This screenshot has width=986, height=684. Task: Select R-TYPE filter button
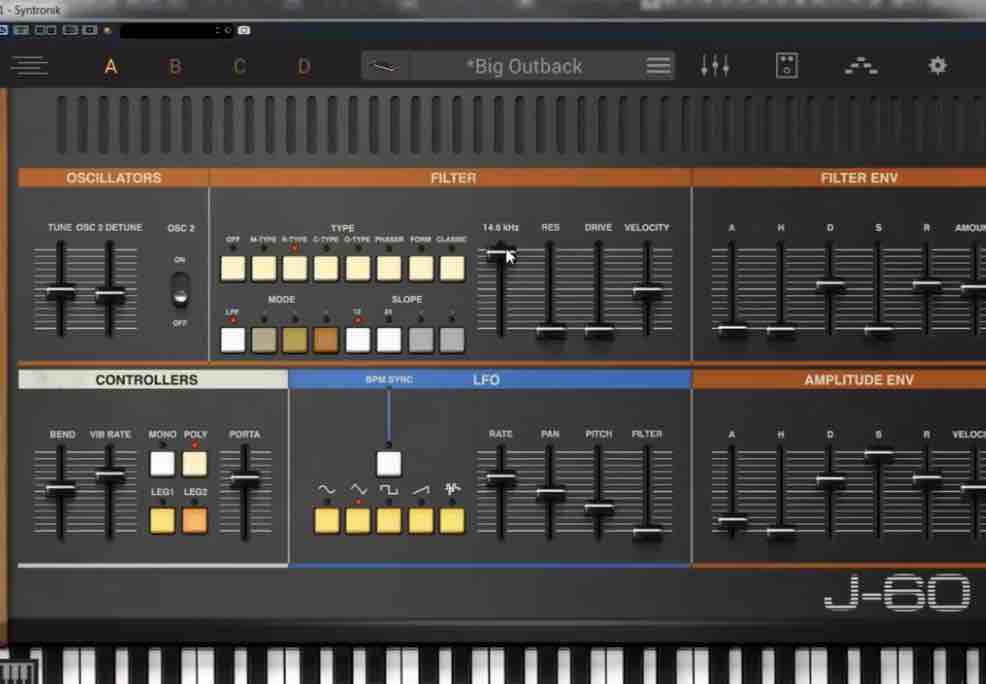point(294,268)
